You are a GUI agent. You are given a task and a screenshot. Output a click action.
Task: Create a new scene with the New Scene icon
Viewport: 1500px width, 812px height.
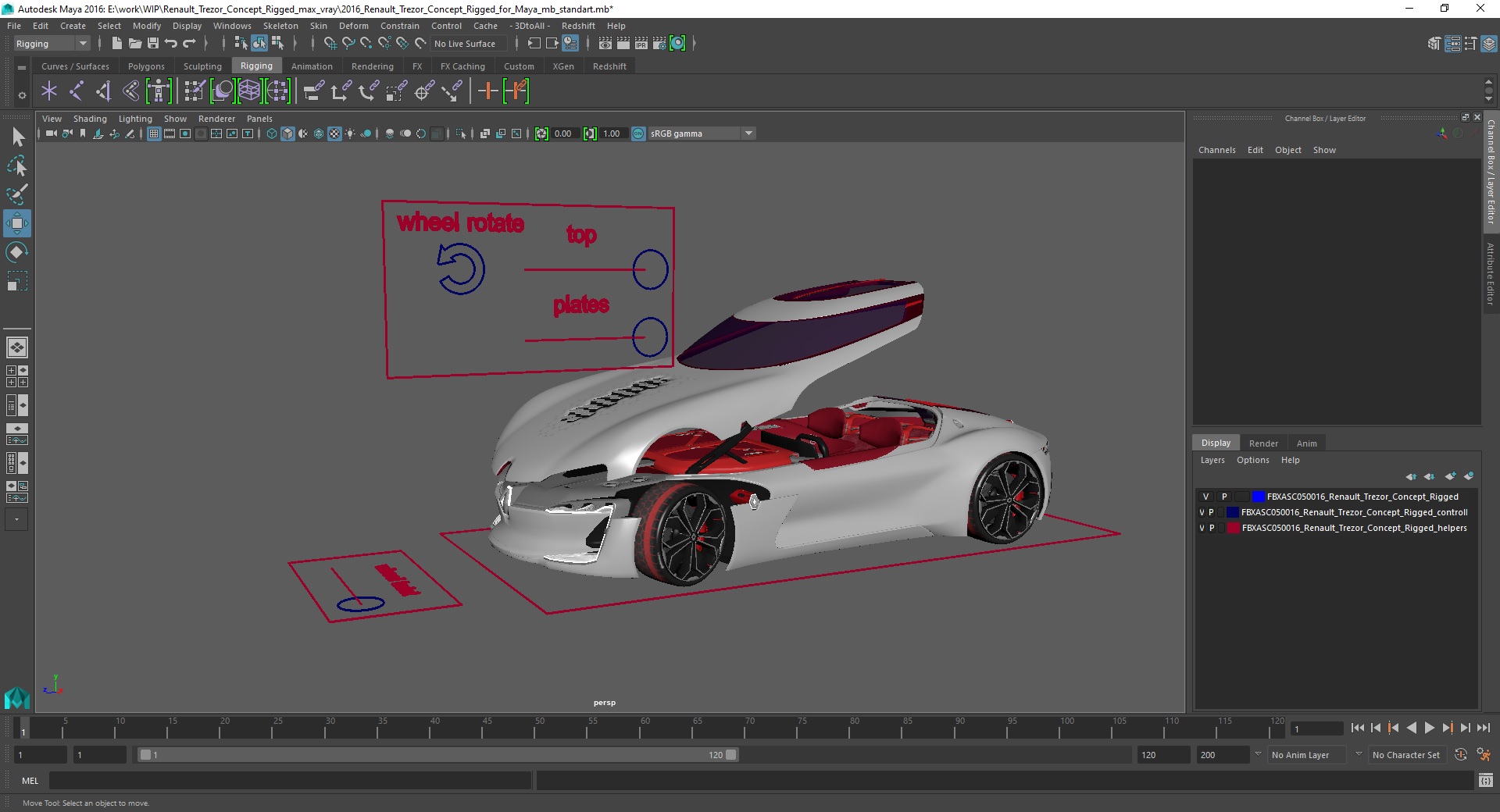116,44
